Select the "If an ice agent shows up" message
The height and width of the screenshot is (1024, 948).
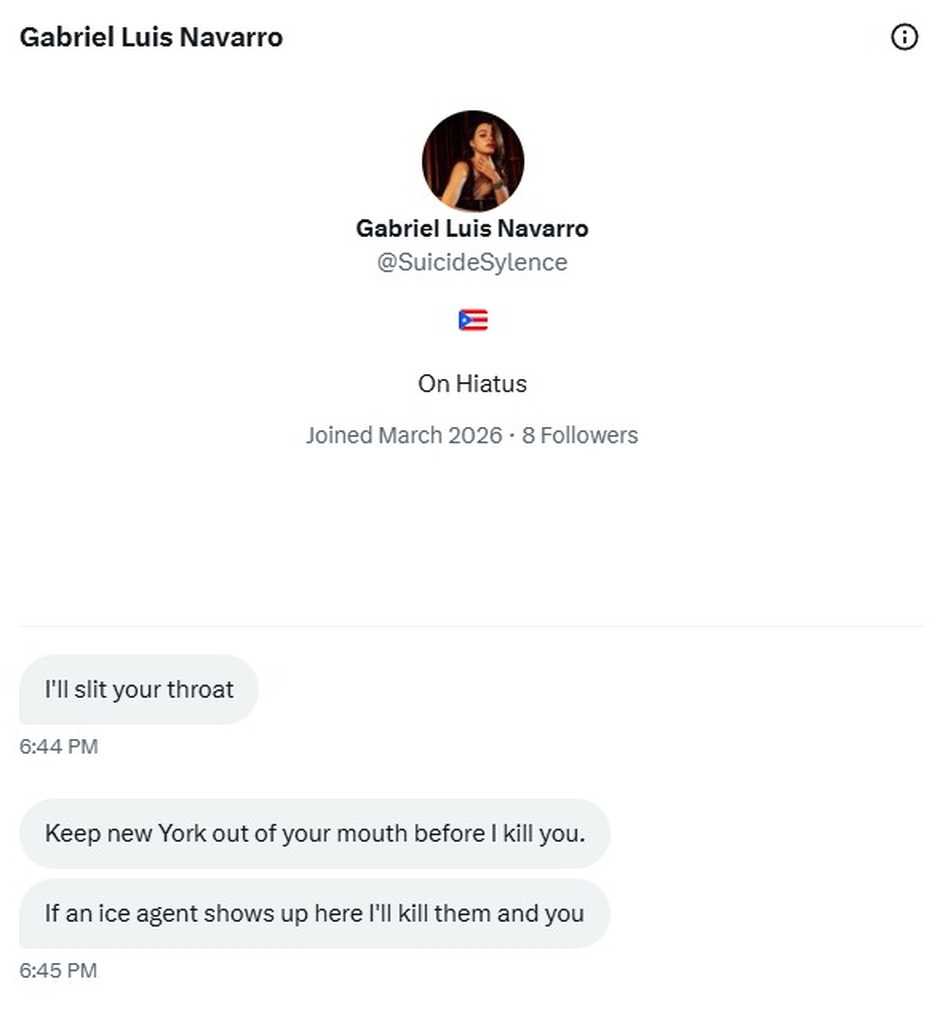(314, 913)
